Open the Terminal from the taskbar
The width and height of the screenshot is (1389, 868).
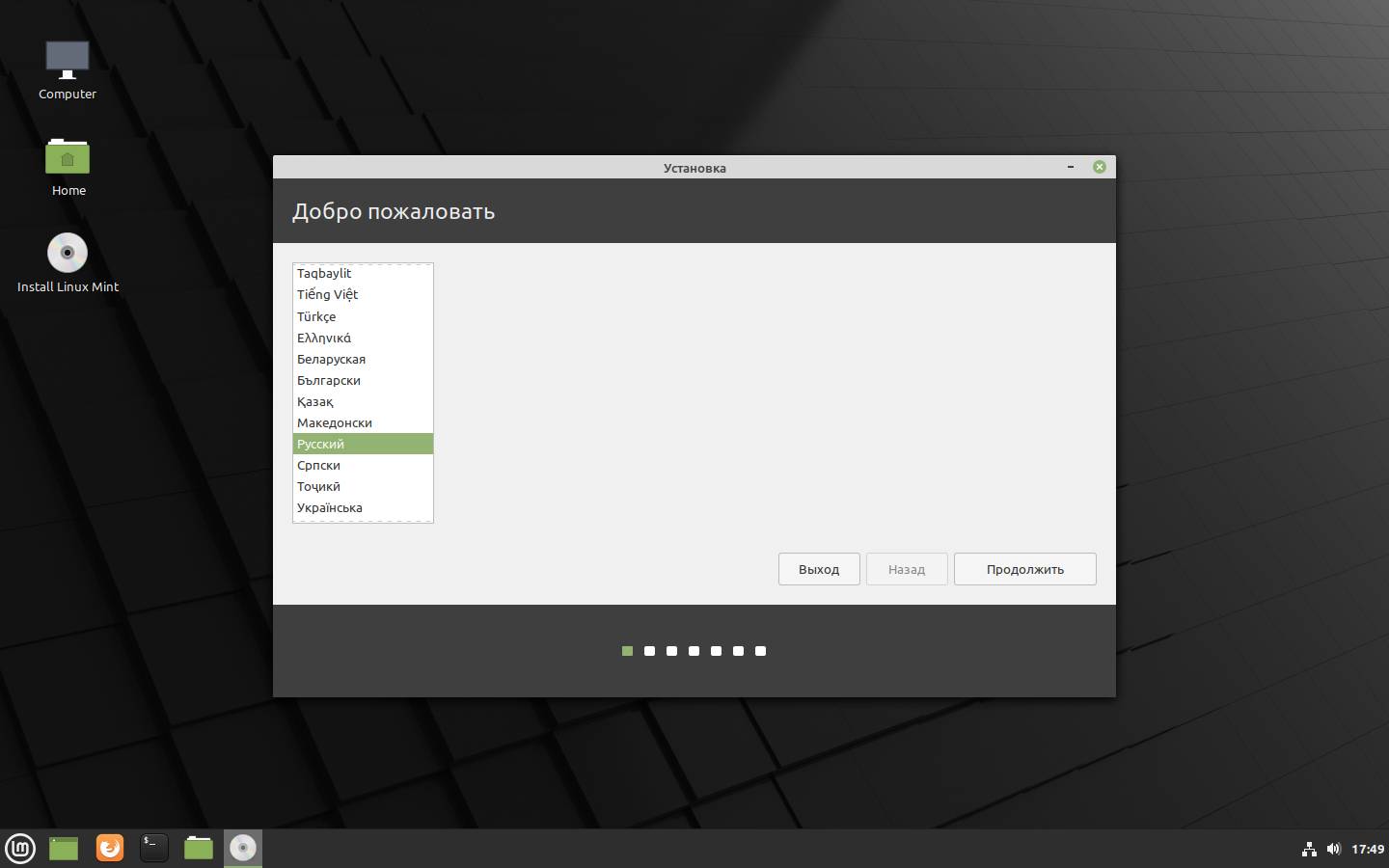(x=154, y=849)
